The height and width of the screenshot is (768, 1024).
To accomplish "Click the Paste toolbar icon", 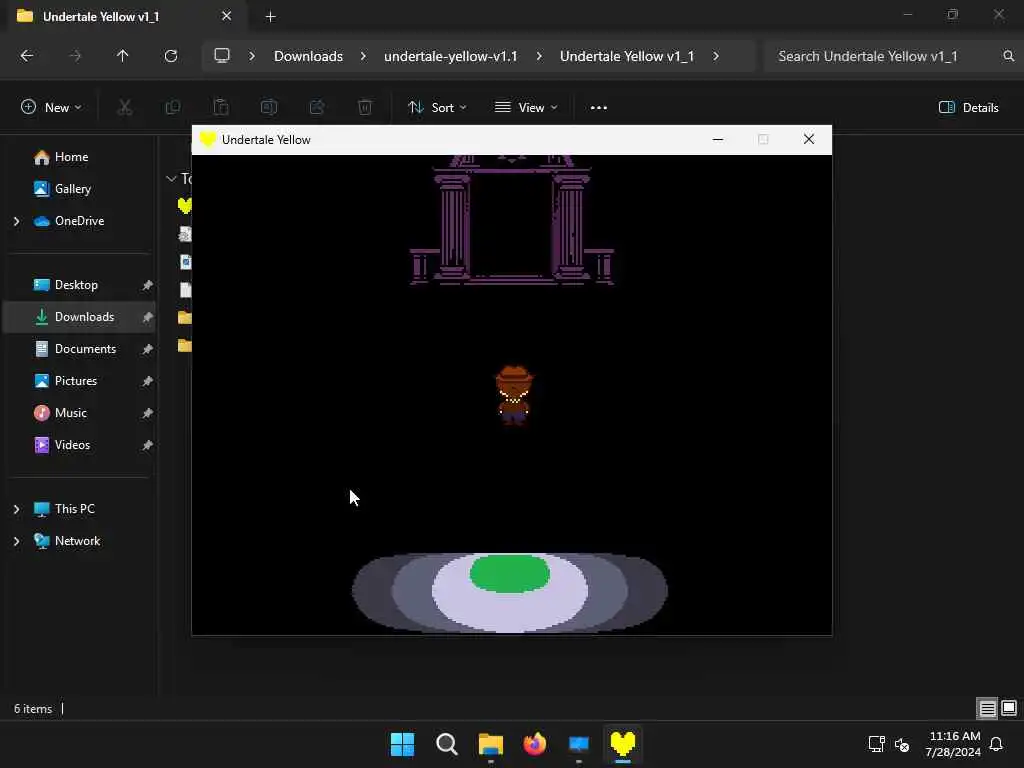I will point(221,108).
